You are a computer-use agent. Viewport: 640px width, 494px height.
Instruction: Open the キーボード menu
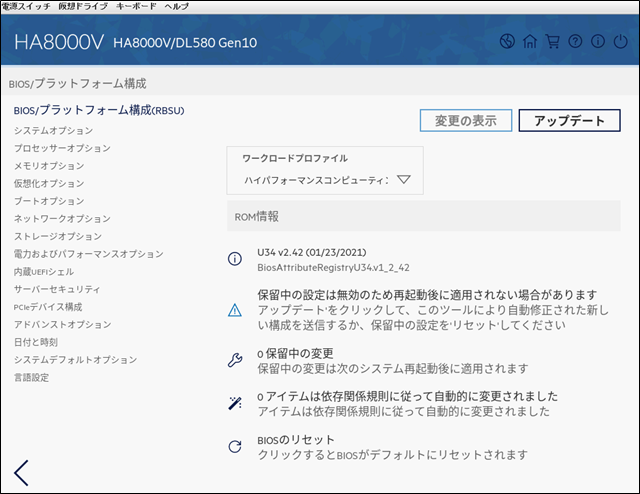point(135,6)
